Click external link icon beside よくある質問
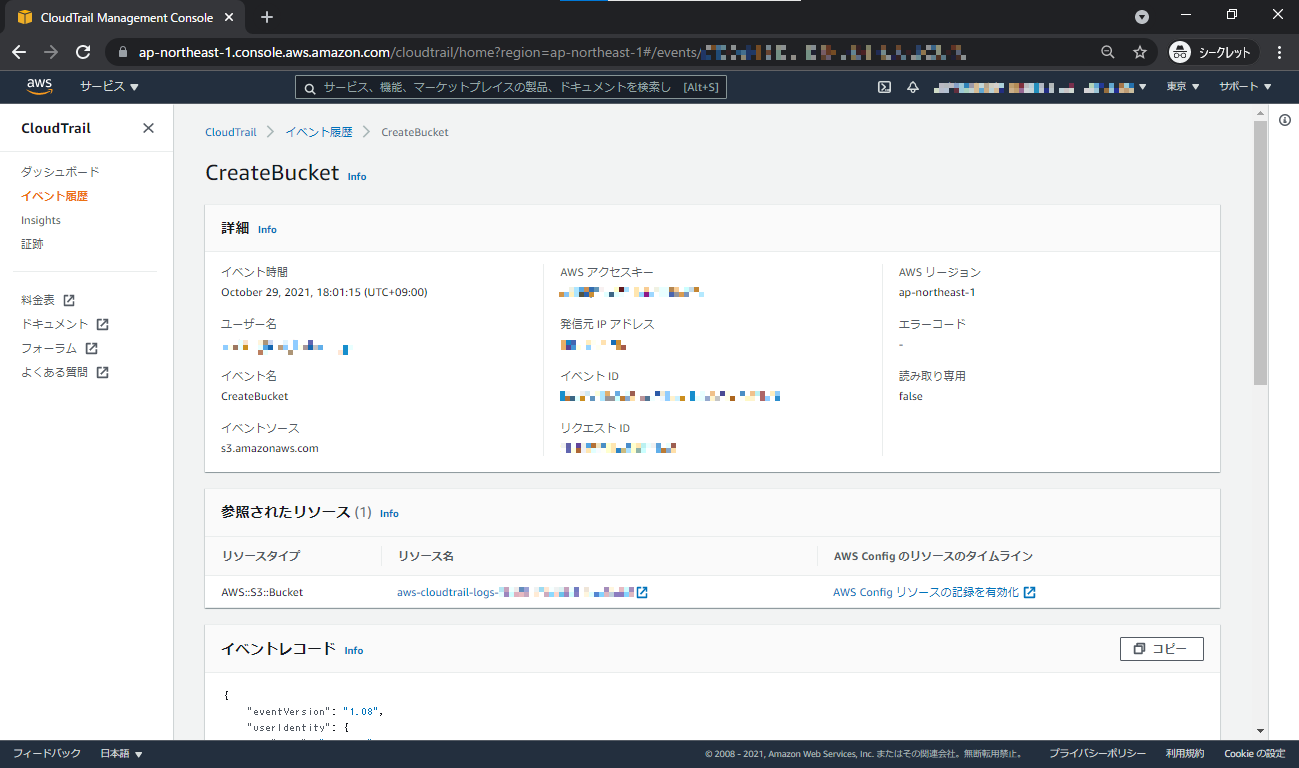Screen dimensions: 1299x768 click(102, 372)
